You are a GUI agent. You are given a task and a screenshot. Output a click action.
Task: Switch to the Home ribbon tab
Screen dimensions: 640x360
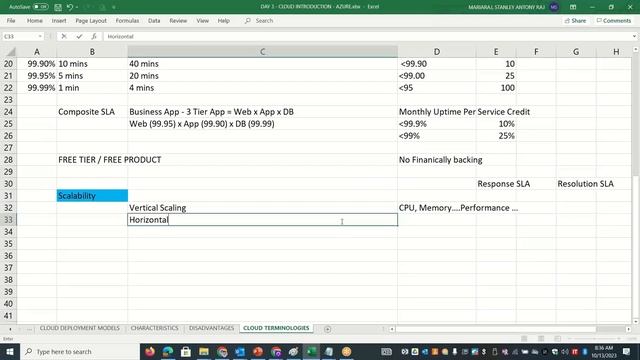point(35,20)
